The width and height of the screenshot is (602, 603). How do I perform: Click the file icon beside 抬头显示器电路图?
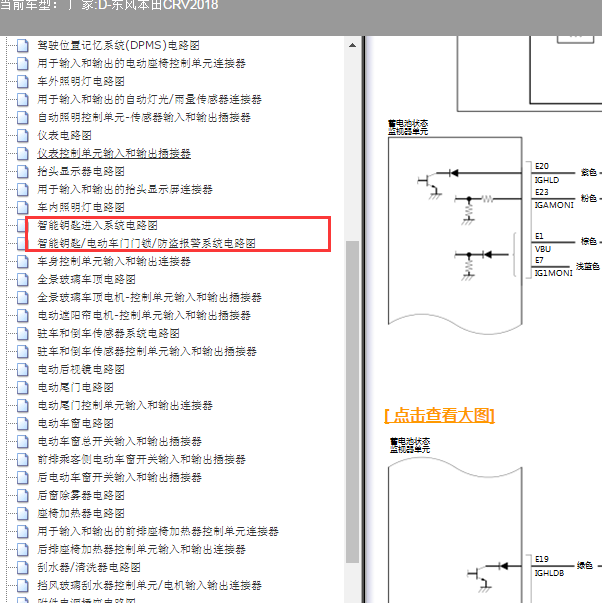(x=23, y=171)
